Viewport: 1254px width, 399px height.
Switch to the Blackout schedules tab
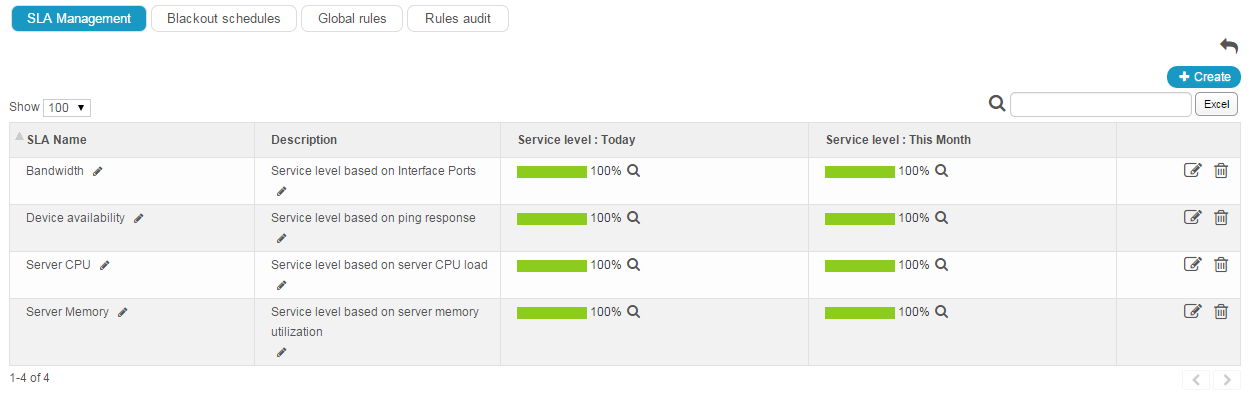(x=224, y=19)
